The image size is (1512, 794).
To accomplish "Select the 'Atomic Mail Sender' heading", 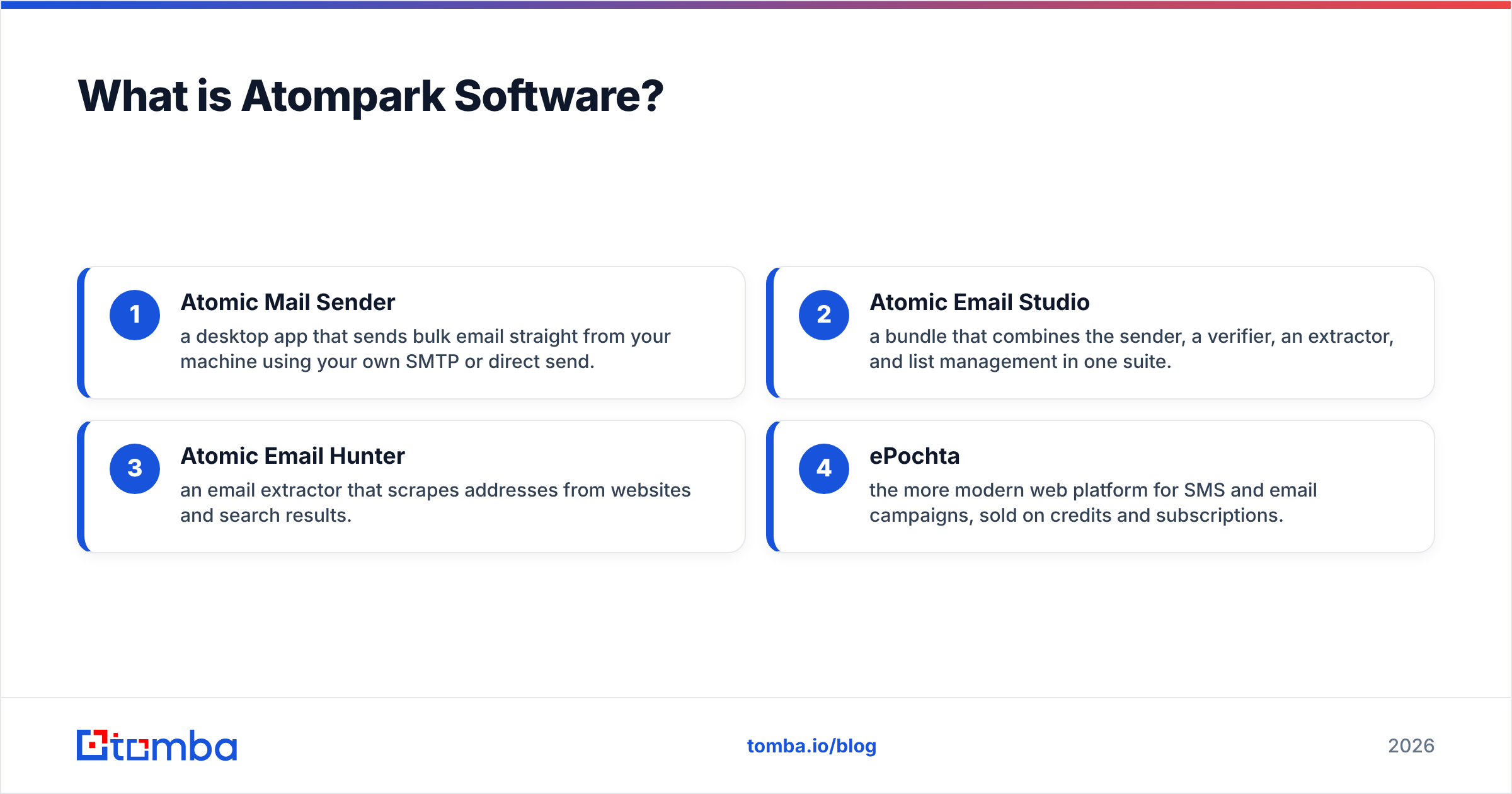I will point(288,302).
